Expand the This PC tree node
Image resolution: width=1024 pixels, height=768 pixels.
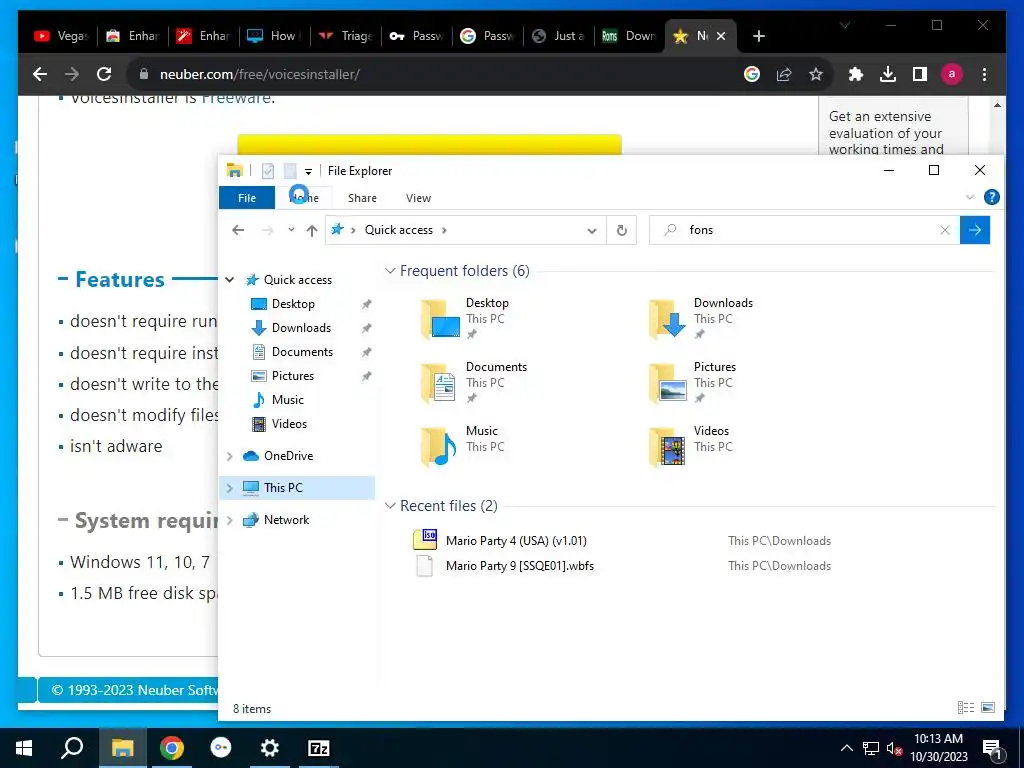pyautogui.click(x=230, y=488)
